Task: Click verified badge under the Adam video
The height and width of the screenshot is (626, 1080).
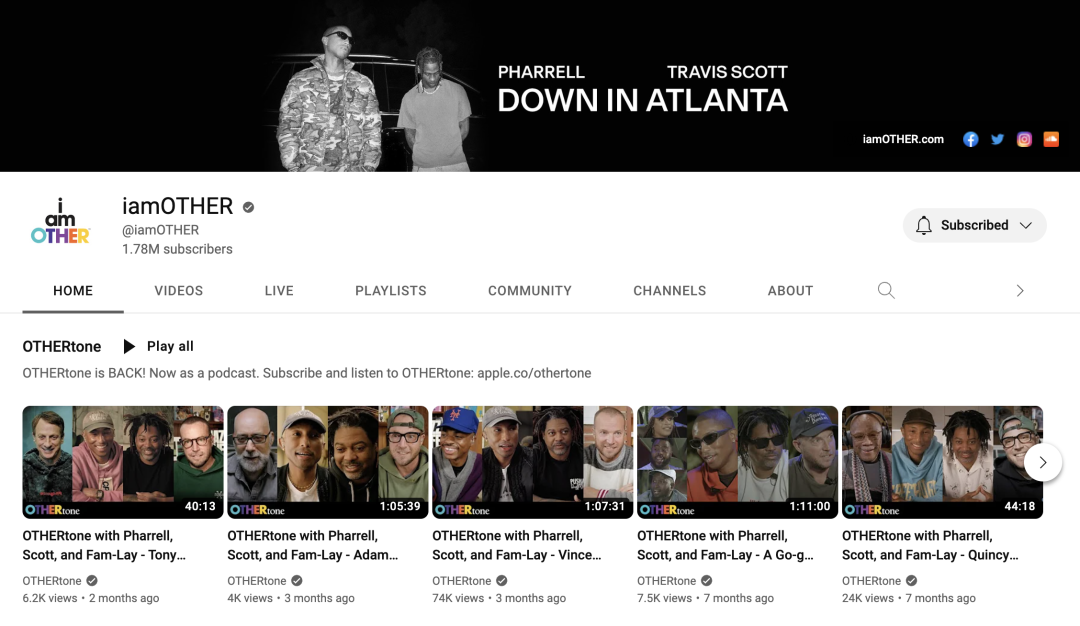Action: point(297,581)
